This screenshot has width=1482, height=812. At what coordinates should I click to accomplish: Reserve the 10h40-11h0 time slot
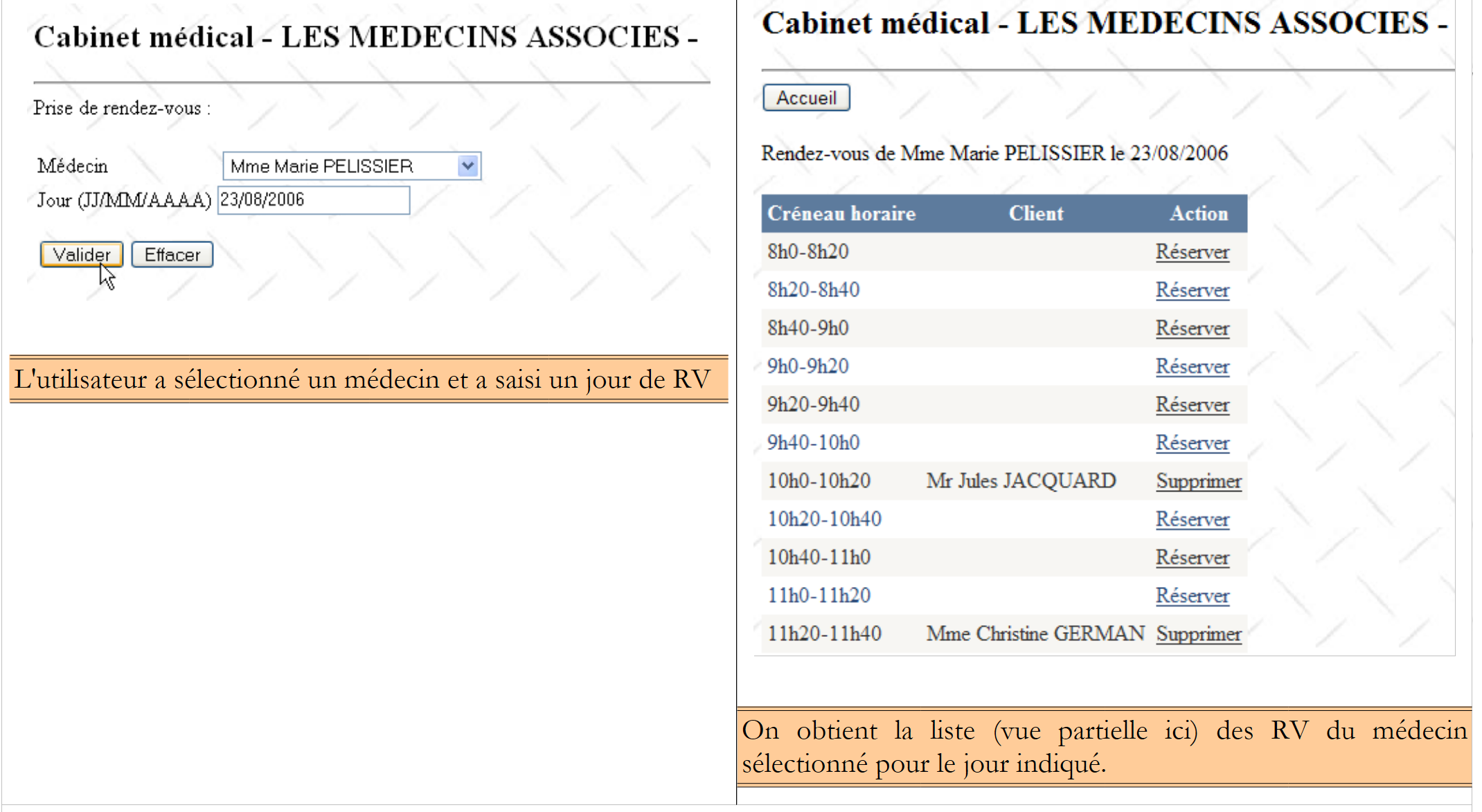[1192, 557]
